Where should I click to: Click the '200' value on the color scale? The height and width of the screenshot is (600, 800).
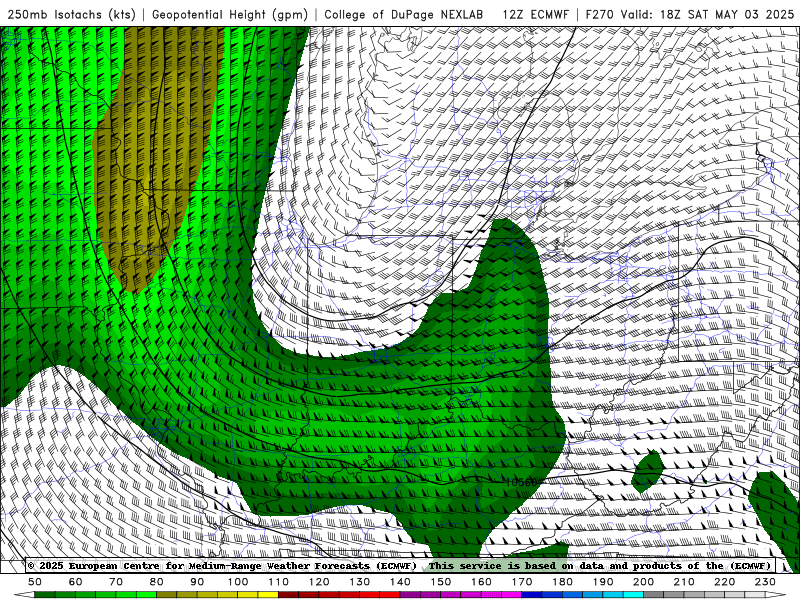point(644,582)
